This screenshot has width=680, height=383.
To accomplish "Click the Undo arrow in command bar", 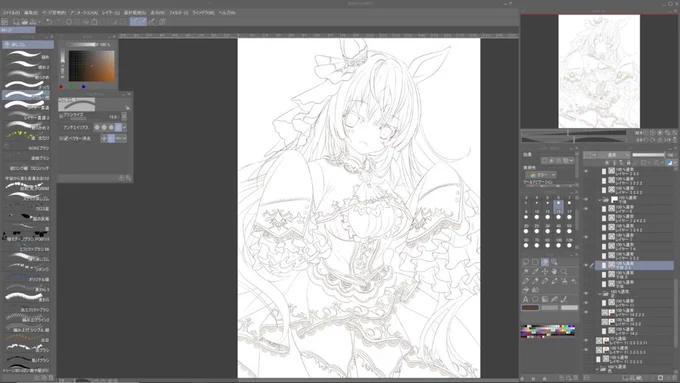I will click(x=49, y=22).
